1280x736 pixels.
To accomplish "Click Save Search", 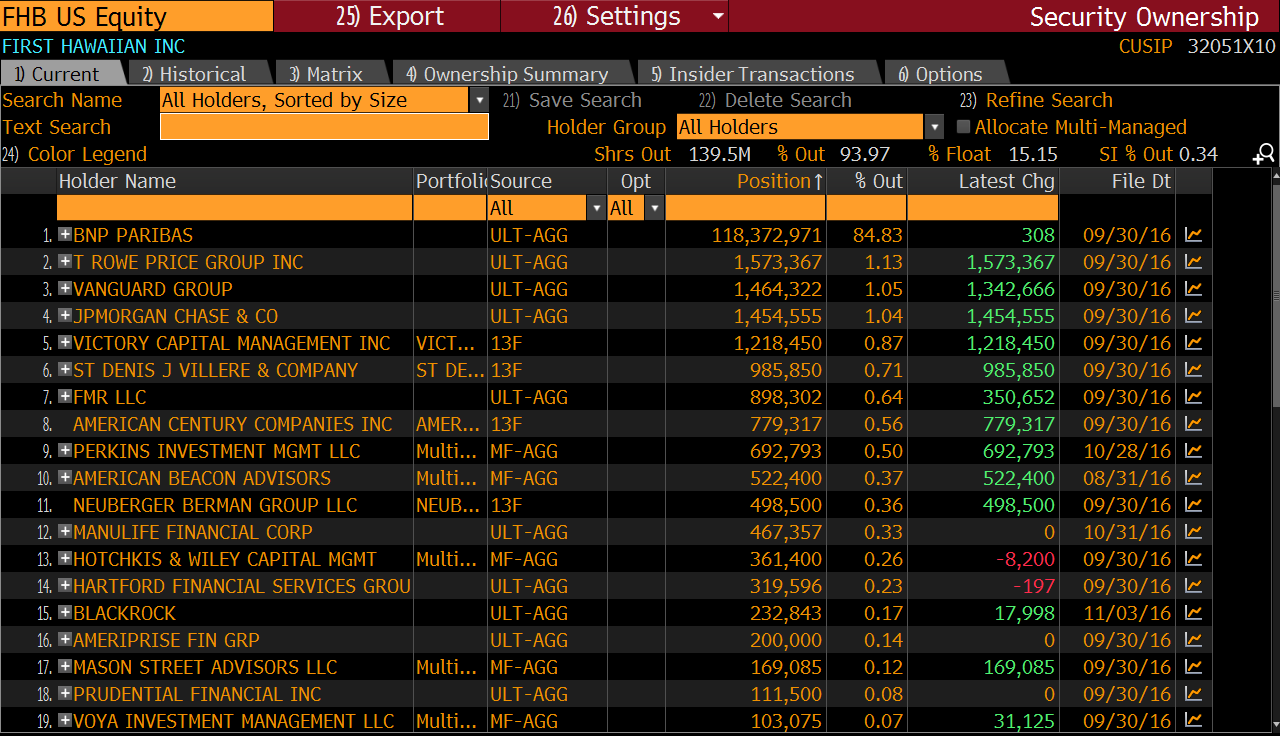I will point(572,100).
